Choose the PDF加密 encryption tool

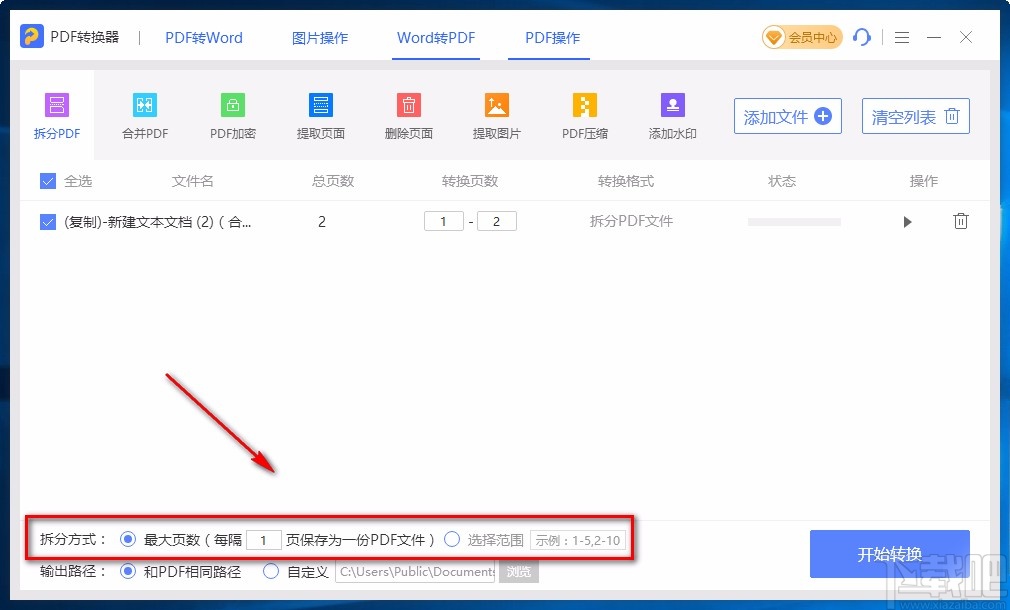[x=232, y=113]
